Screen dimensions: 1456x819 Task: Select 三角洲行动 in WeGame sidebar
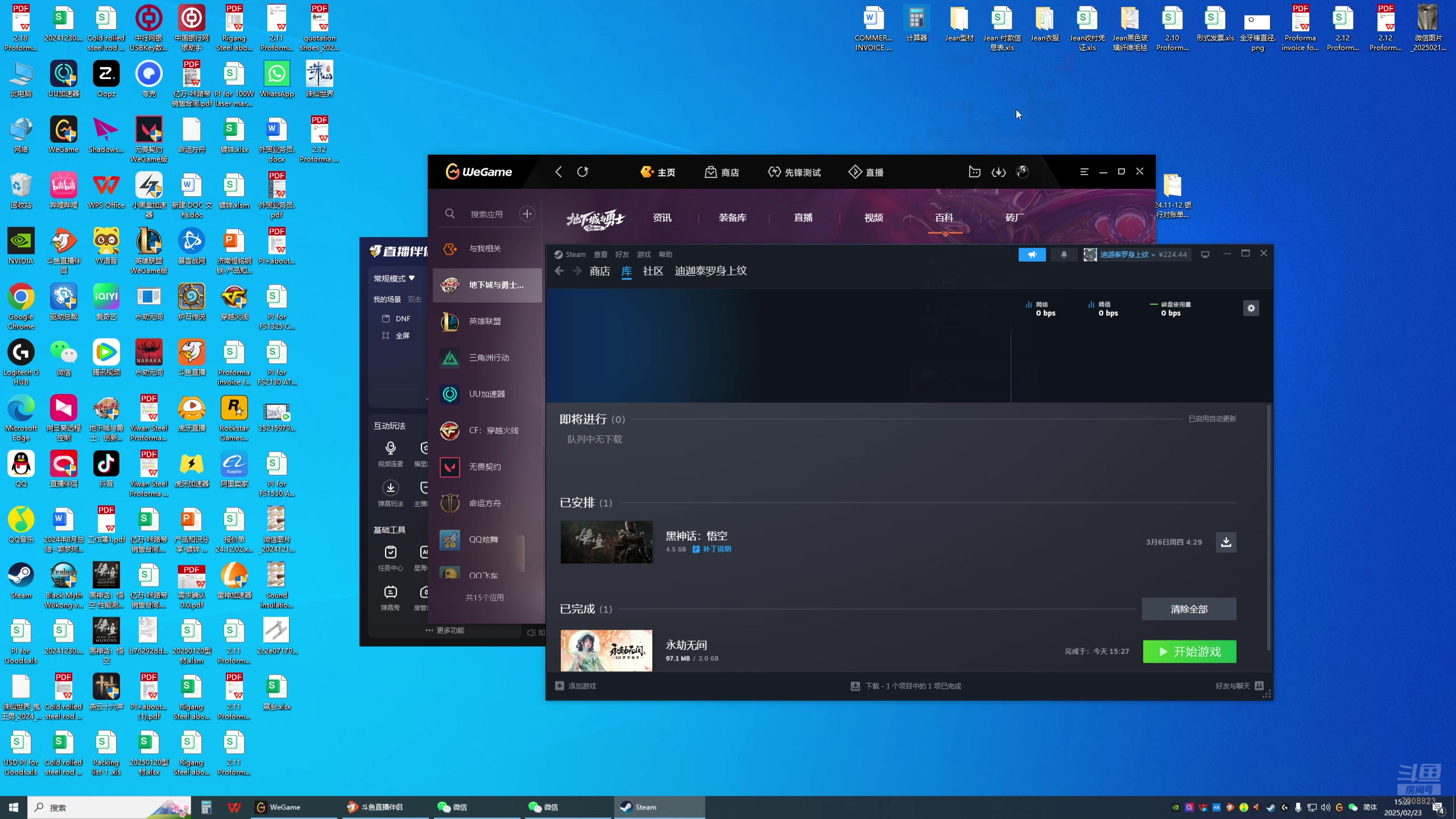click(x=487, y=358)
